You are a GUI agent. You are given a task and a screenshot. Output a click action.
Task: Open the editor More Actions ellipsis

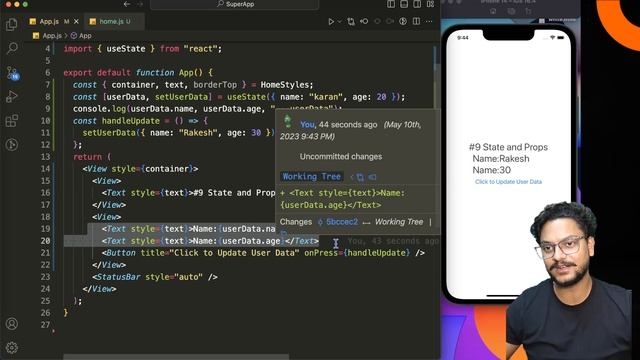point(429,22)
